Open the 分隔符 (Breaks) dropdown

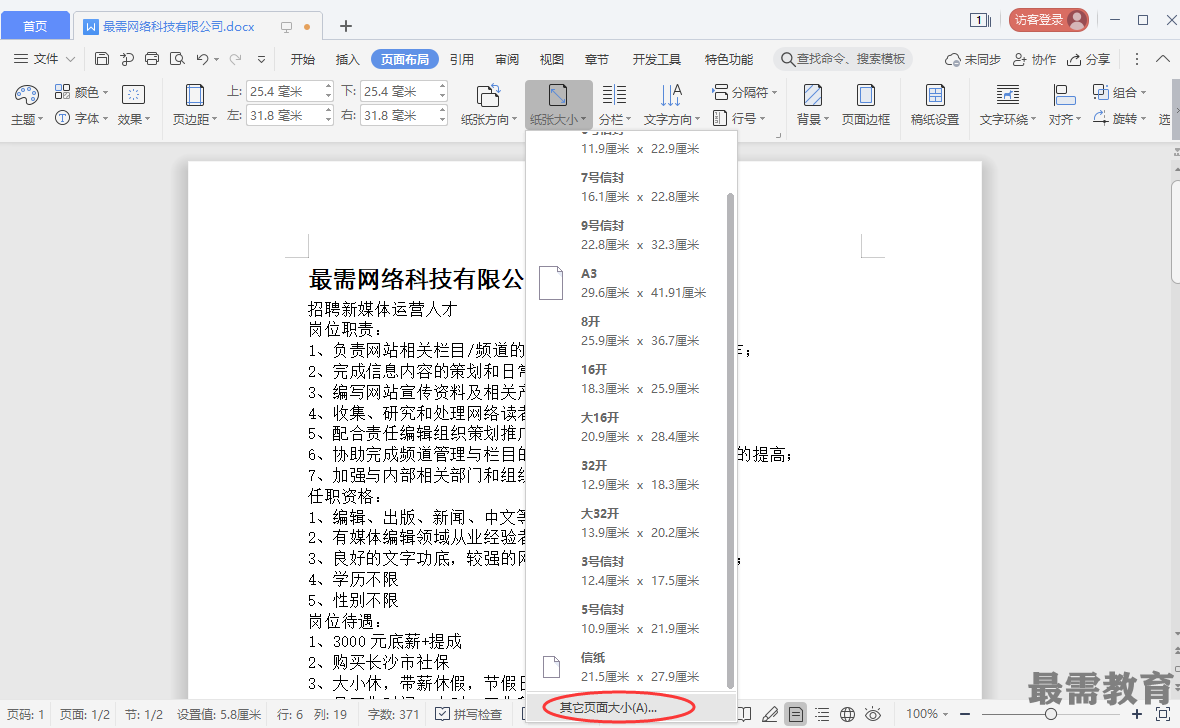[744, 92]
